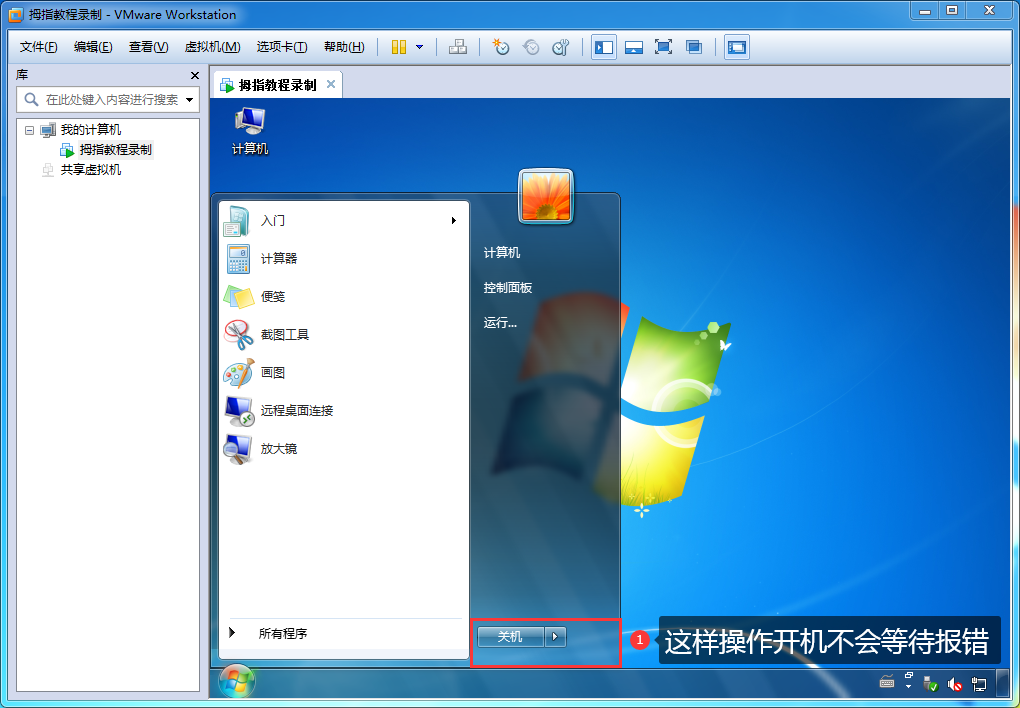Open the snapshot manager icon
The height and width of the screenshot is (708, 1020).
(561, 47)
